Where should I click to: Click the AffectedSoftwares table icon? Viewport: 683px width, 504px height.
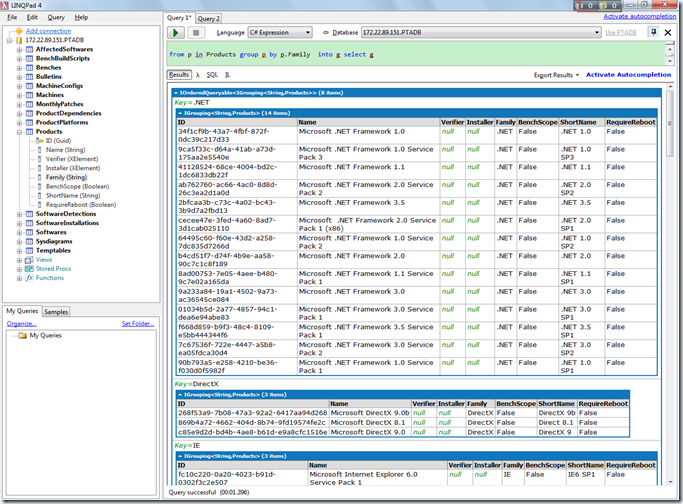[x=29, y=49]
